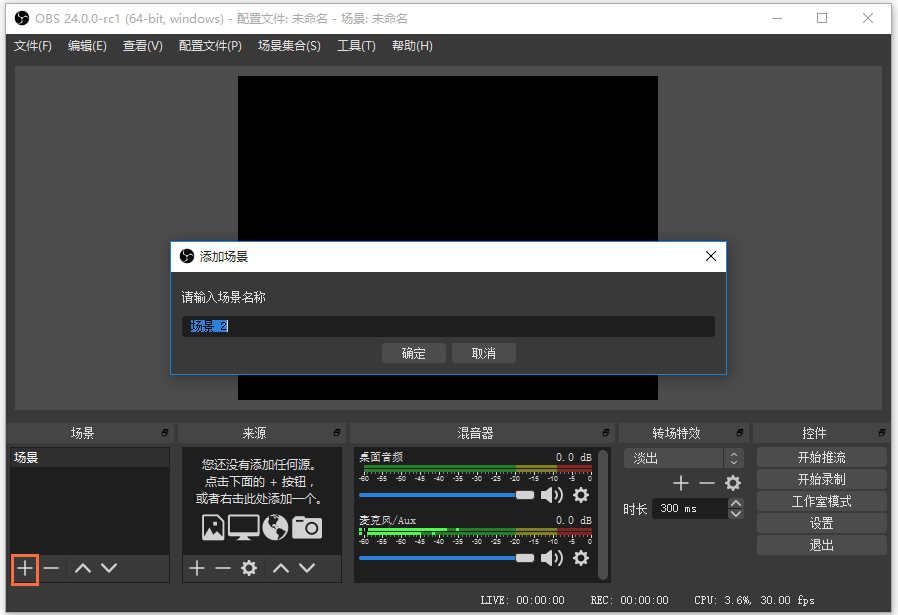Click the image source icon
Screen dimensions: 898x615
click(213, 527)
